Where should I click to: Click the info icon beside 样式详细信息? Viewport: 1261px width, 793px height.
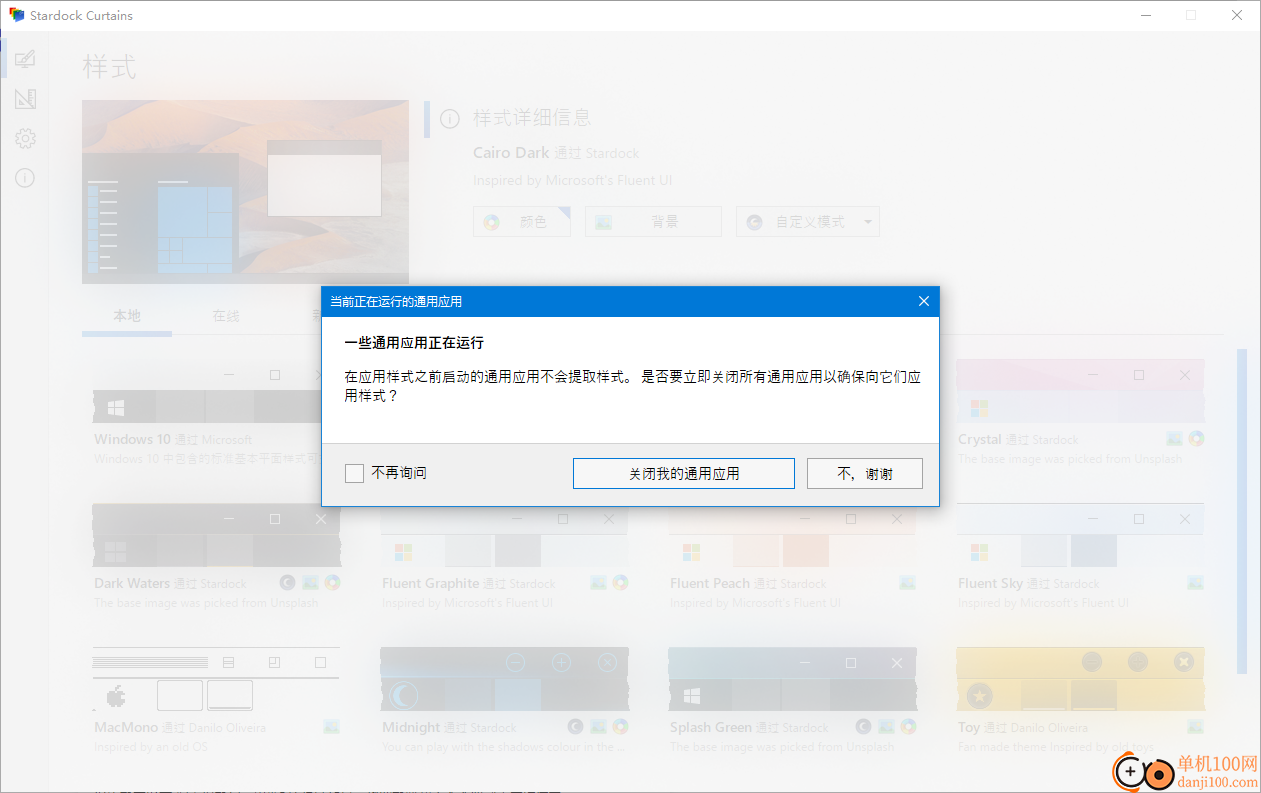coord(450,119)
